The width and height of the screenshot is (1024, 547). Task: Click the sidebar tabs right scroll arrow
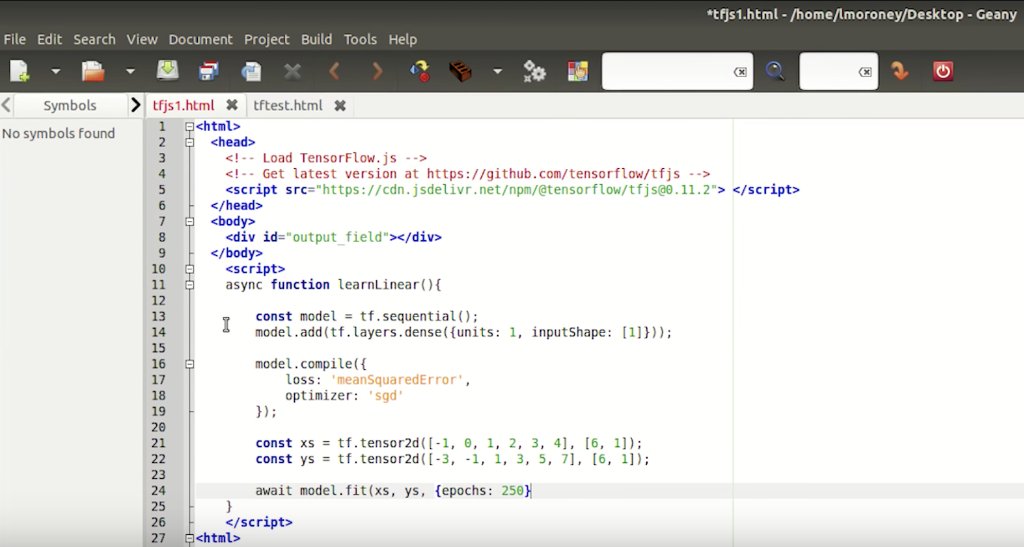tap(135, 104)
